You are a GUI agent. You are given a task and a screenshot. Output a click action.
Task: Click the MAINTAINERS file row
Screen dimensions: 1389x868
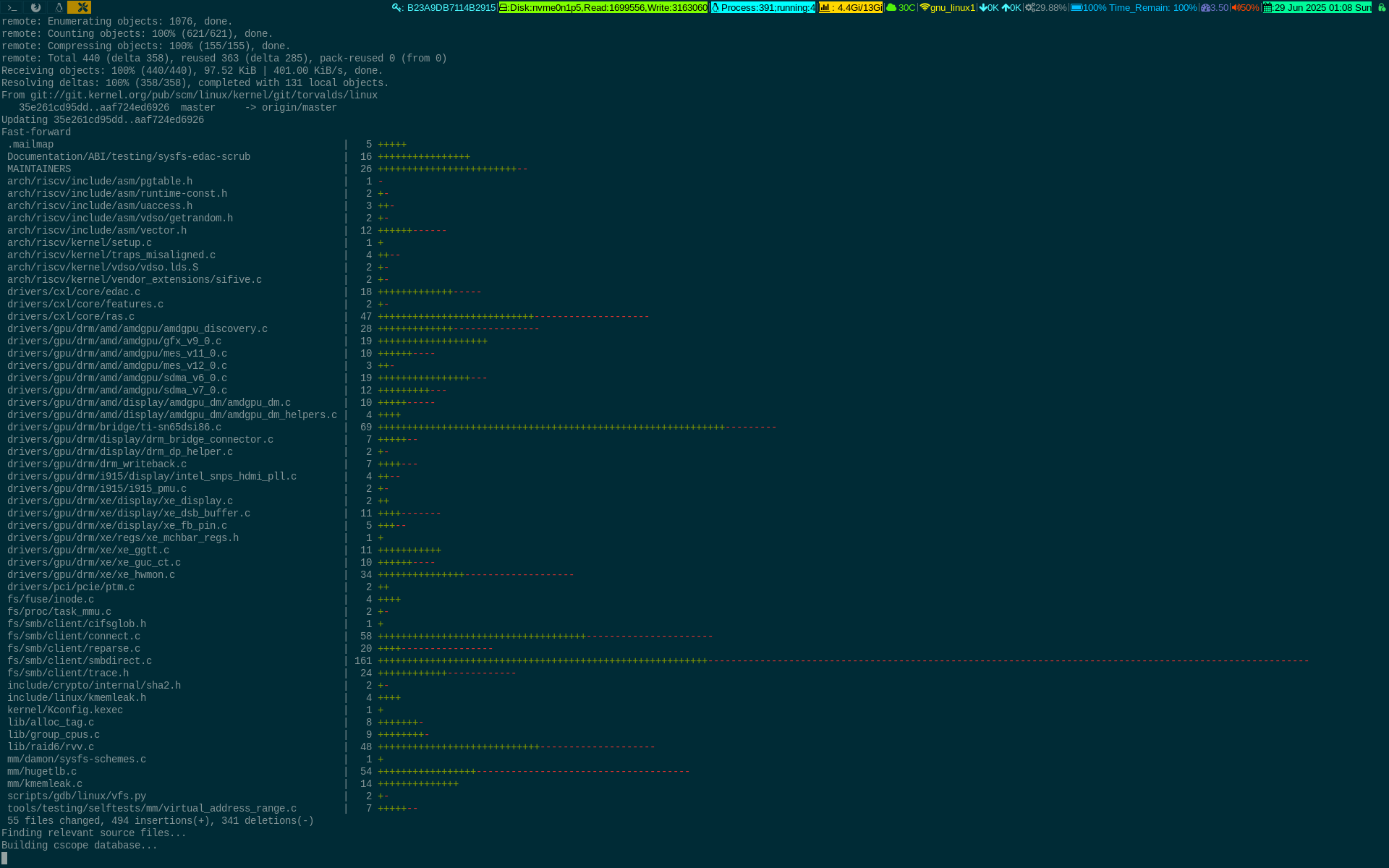tap(268, 169)
